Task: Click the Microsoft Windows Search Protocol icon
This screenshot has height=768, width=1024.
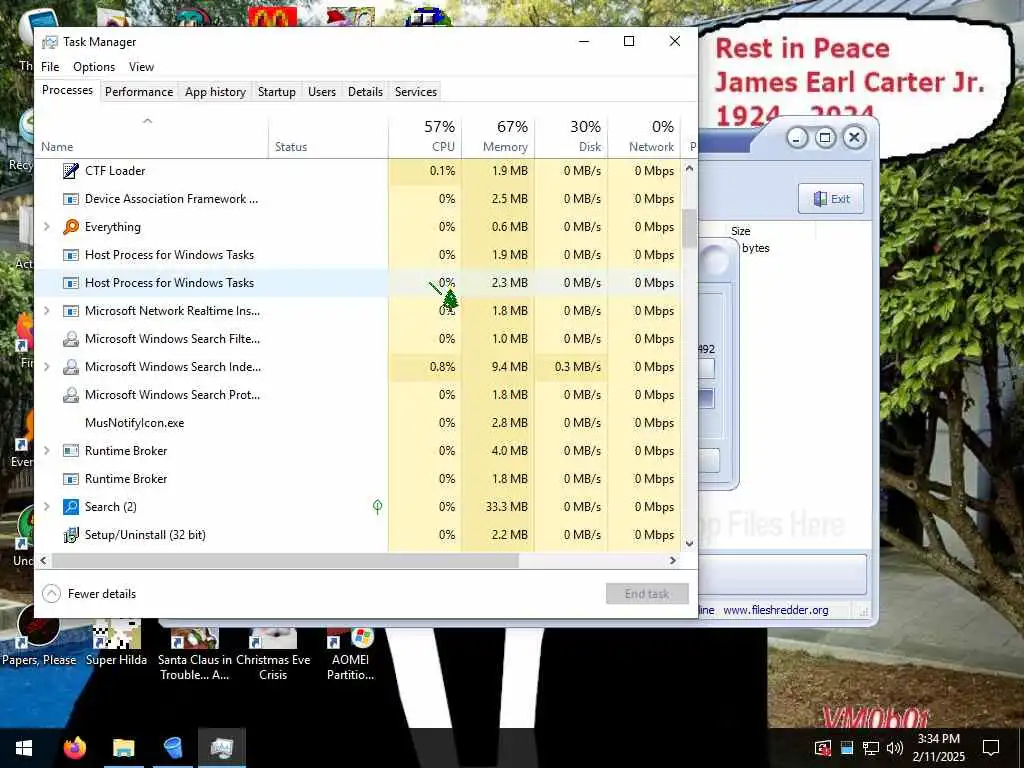Action: [71, 395]
